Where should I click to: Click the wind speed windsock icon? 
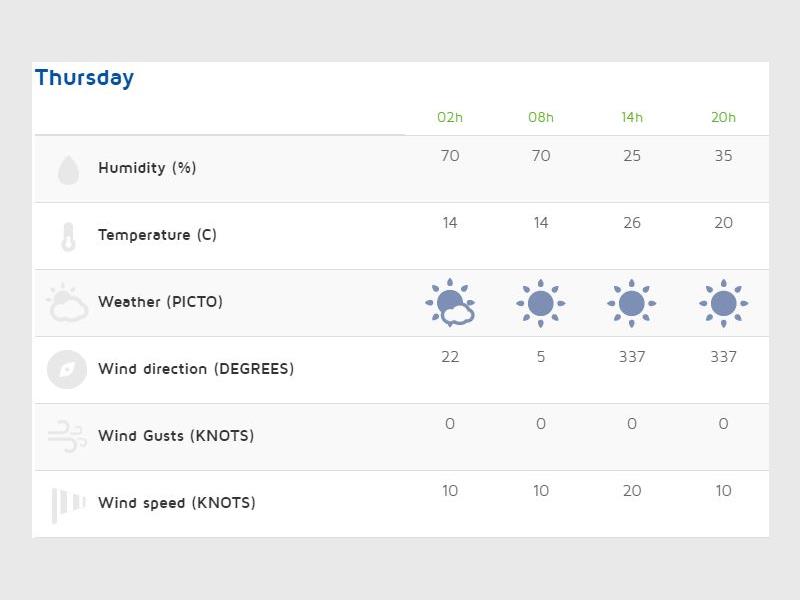click(68, 503)
